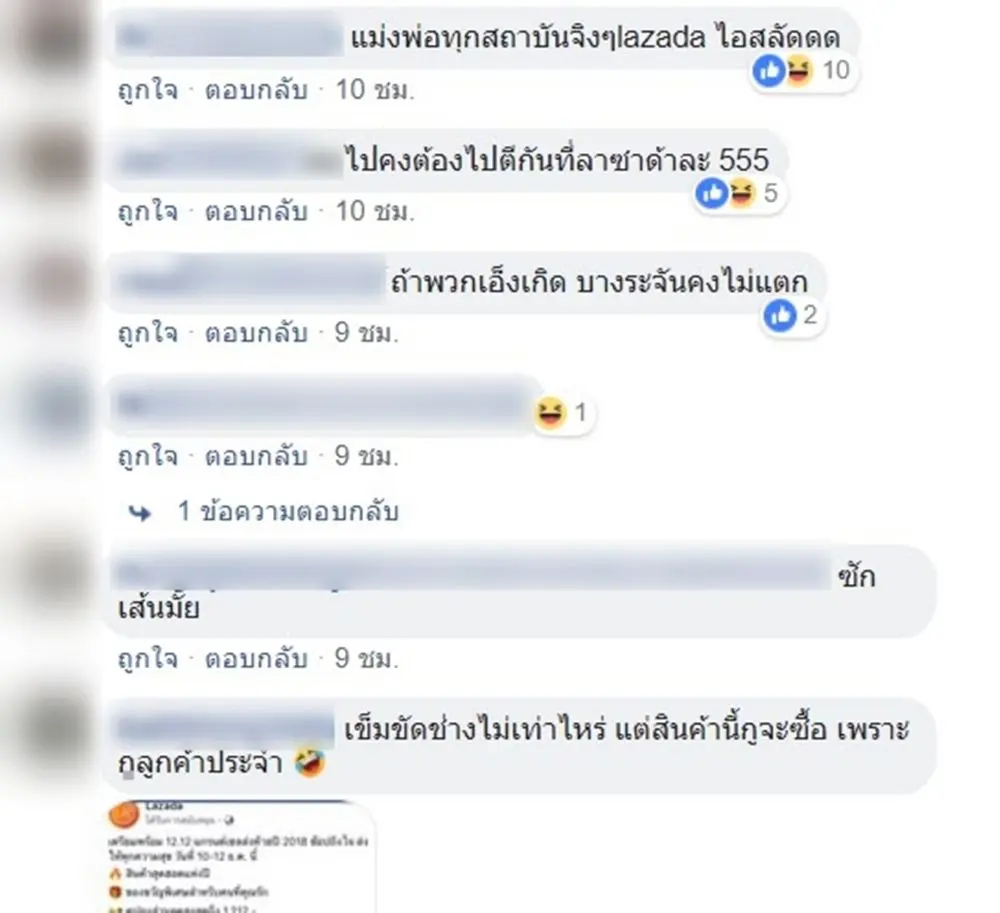This screenshot has width=1000, height=913.
Task: Click the like thumb icon on the 555 comment
Action: tap(712, 193)
